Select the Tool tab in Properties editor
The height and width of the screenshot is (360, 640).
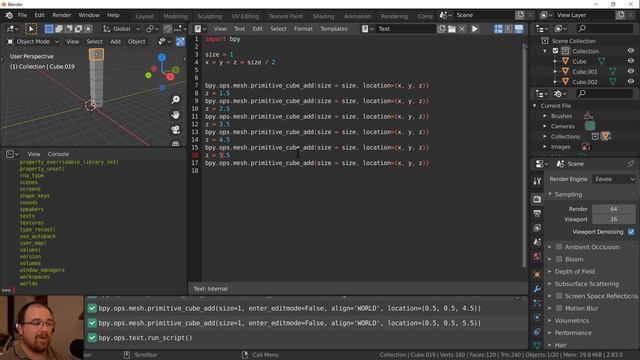pyautogui.click(x=537, y=182)
